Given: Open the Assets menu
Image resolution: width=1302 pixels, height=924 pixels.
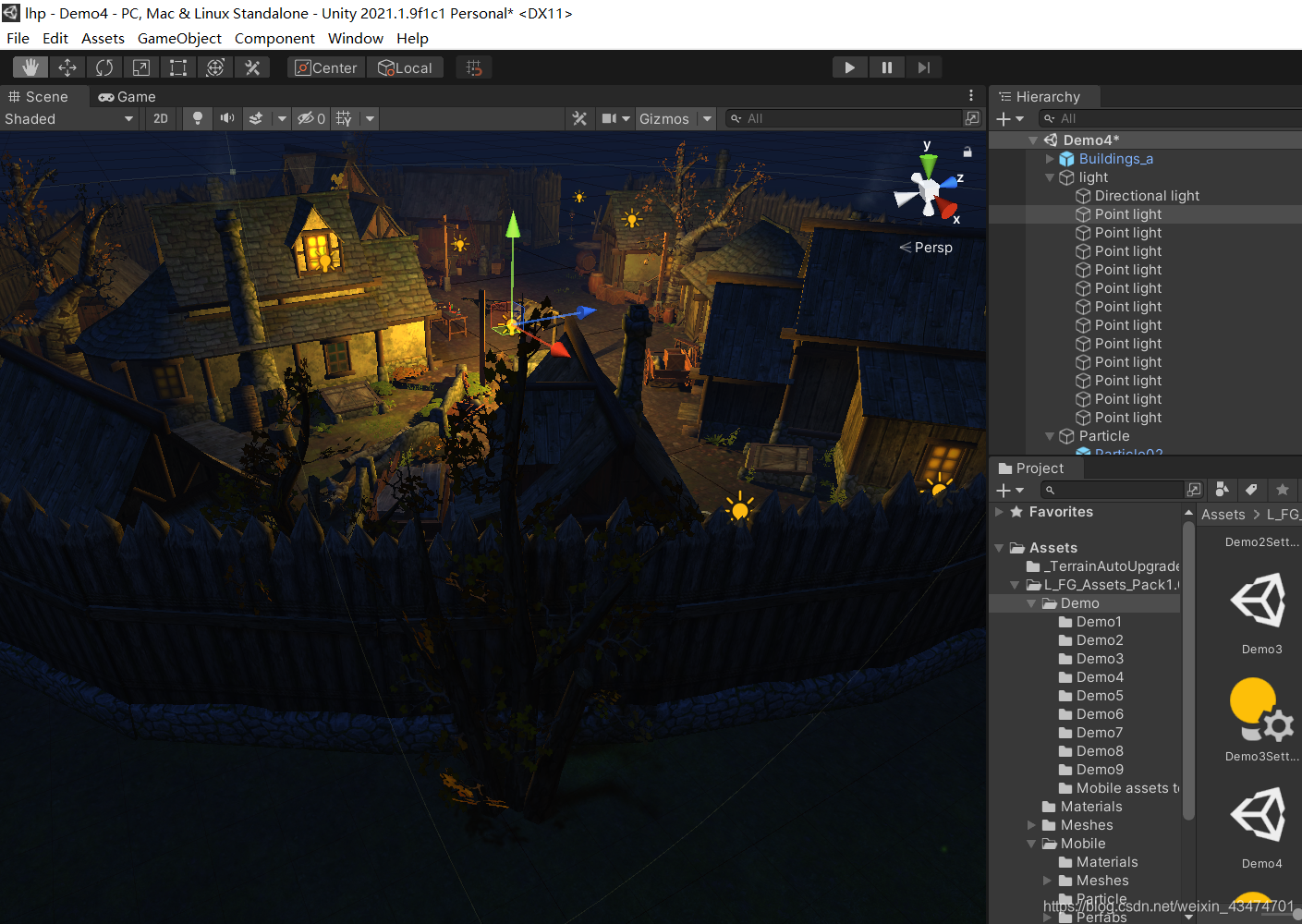Looking at the screenshot, I should [x=103, y=38].
